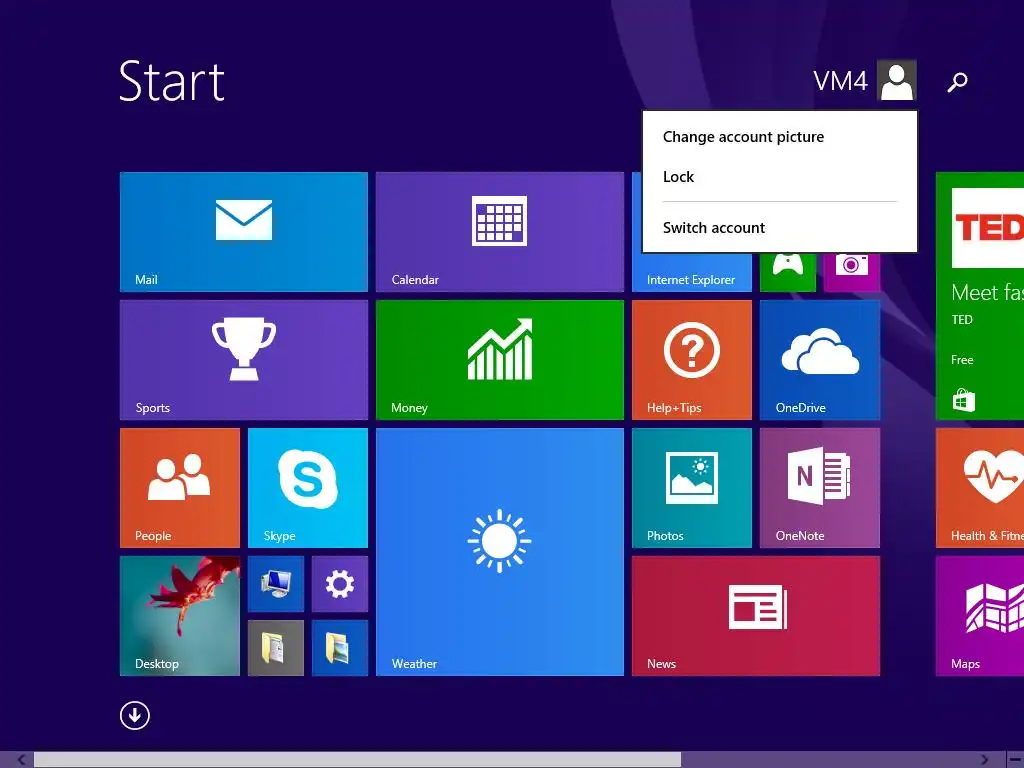The height and width of the screenshot is (768, 1024).
Task: Click the VM4 user name
Action: pos(840,82)
